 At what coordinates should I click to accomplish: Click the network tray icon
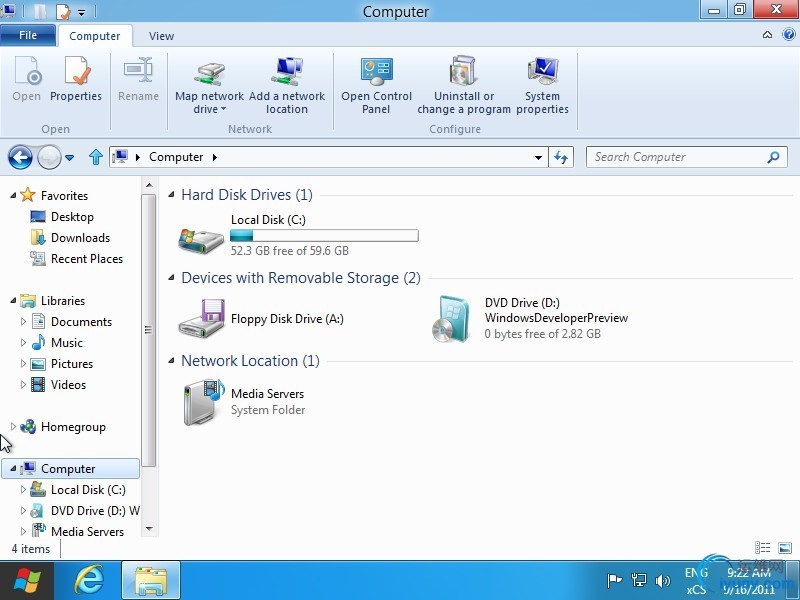point(638,580)
